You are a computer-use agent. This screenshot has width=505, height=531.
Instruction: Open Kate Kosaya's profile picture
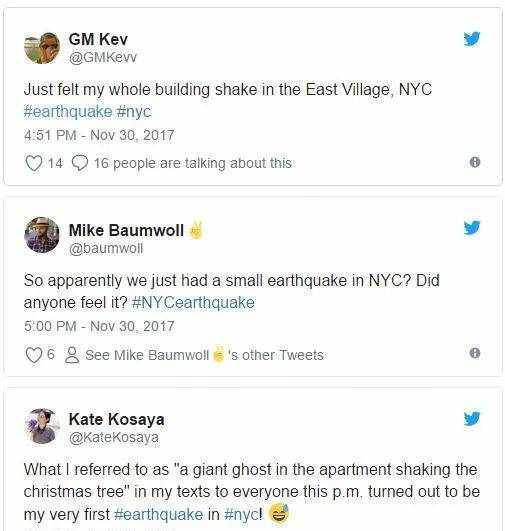click(x=42, y=426)
